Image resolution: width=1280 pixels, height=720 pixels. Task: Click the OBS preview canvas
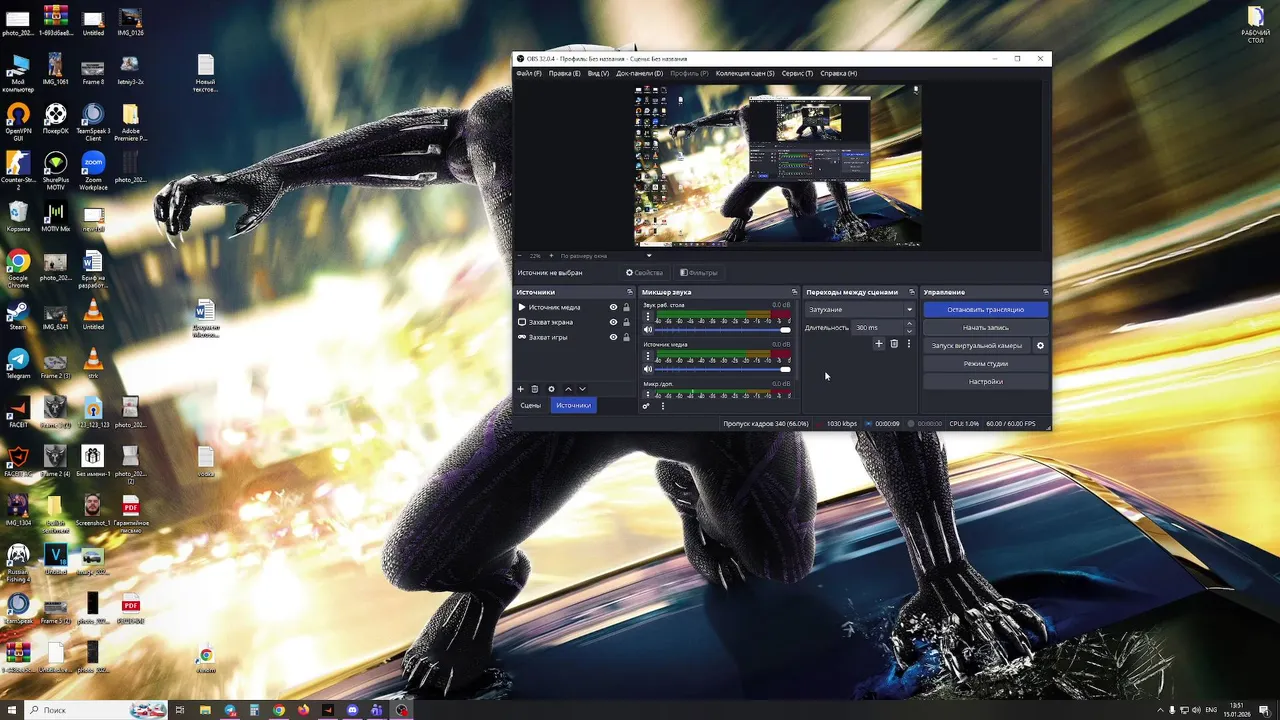(x=777, y=165)
